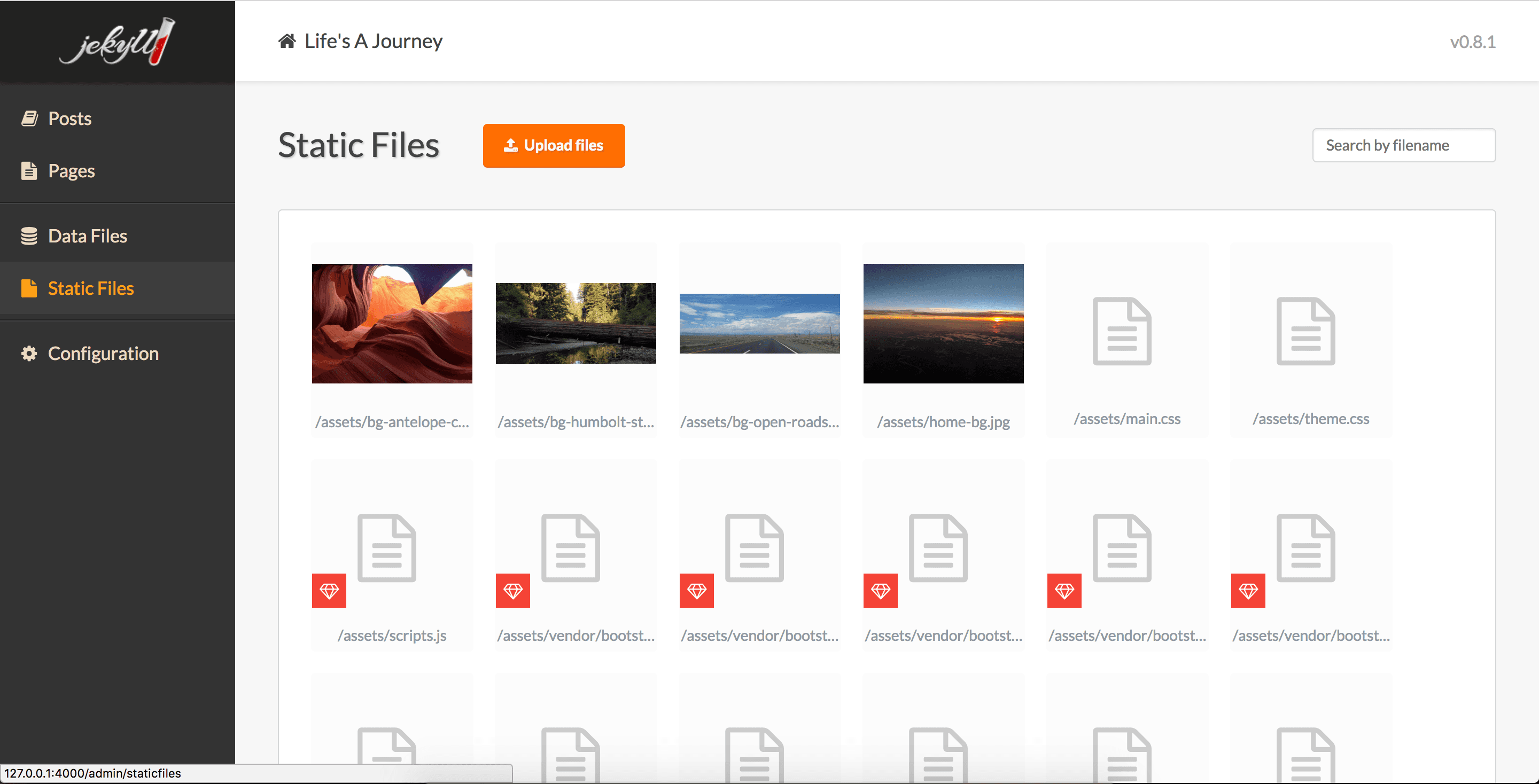Click the Posts book icon
The width and height of the screenshot is (1539, 784).
point(29,118)
